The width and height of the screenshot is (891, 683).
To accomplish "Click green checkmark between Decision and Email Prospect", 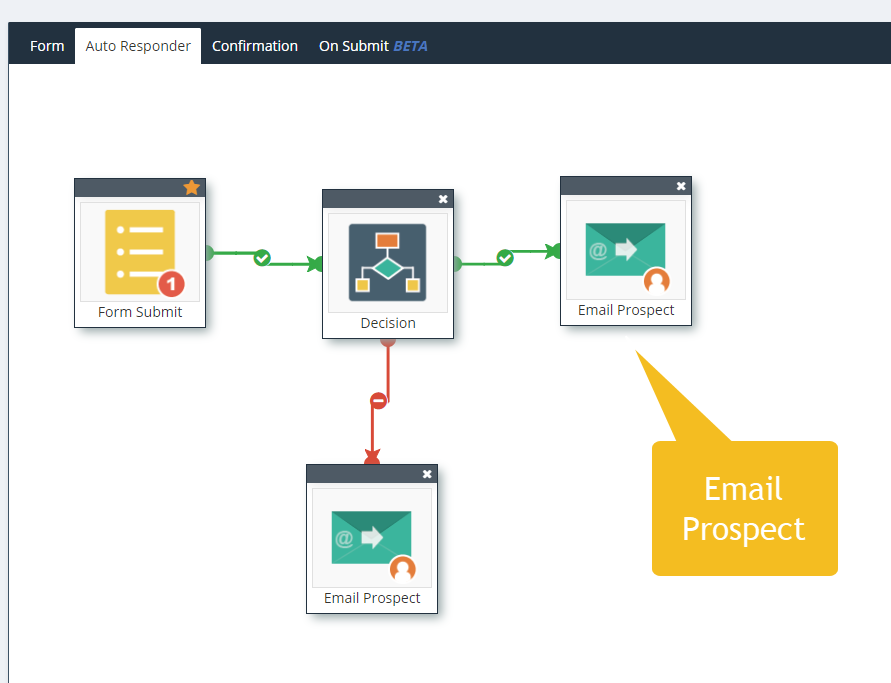I will pyautogui.click(x=505, y=258).
